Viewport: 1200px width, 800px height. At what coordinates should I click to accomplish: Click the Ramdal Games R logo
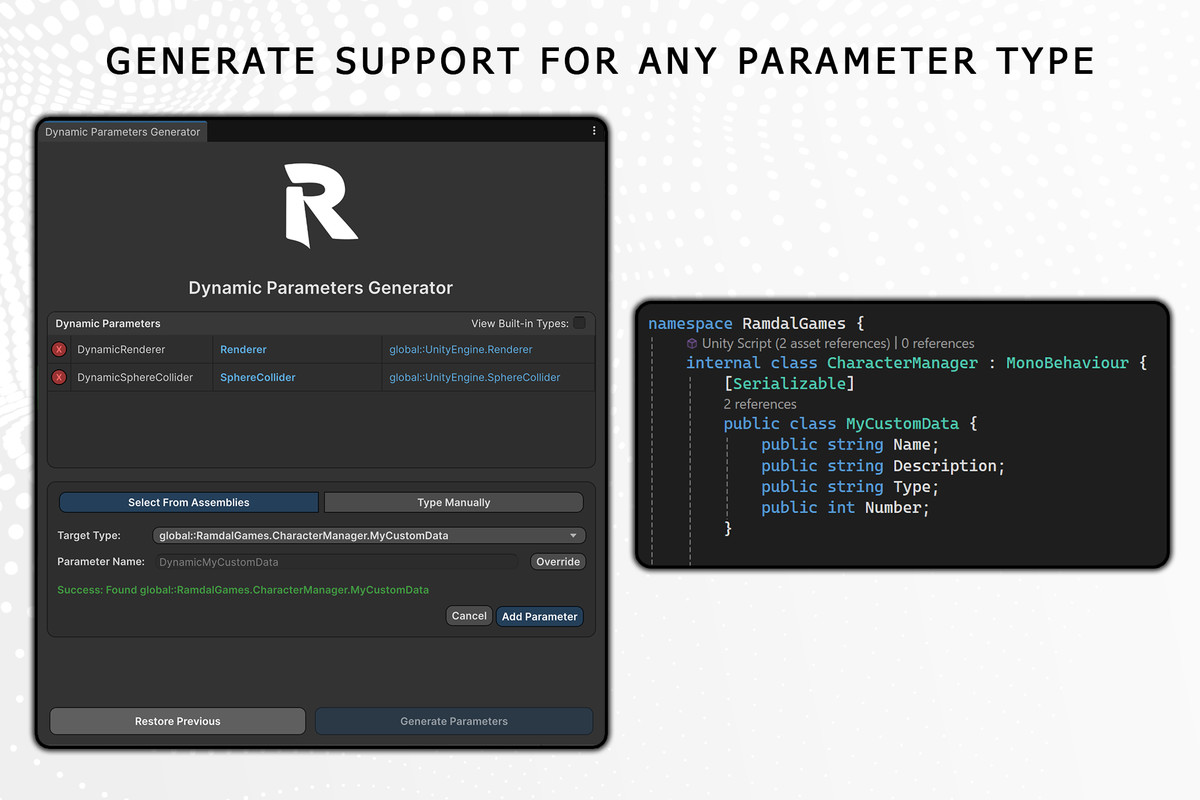(x=320, y=206)
